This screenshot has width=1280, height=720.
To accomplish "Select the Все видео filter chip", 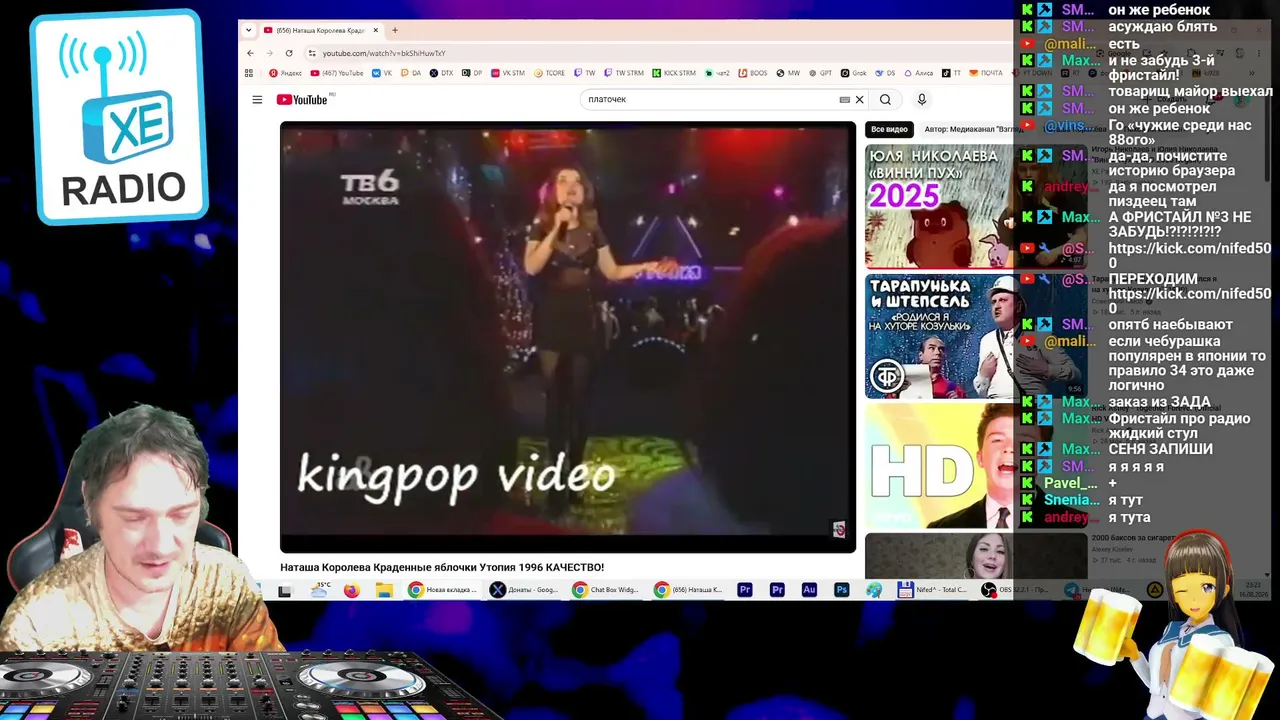I will [x=889, y=129].
